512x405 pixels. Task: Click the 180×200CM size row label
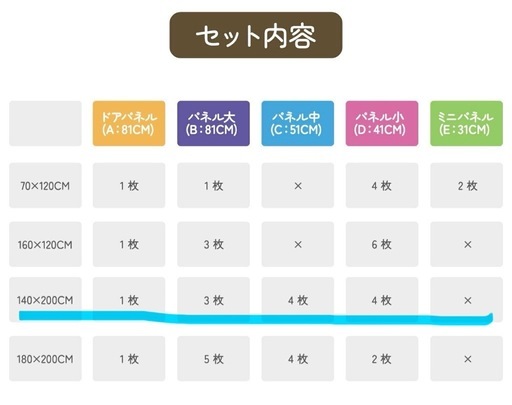point(45,359)
